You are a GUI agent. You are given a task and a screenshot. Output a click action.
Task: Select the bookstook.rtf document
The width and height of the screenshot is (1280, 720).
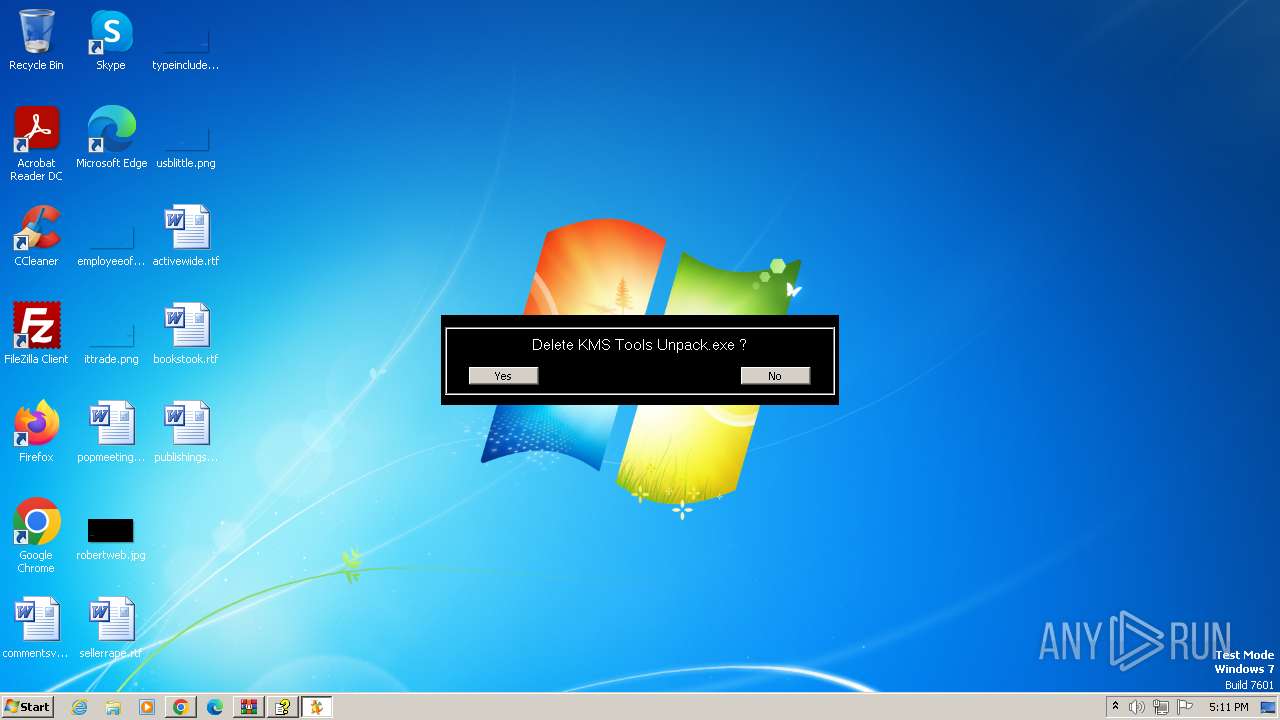coord(186,334)
